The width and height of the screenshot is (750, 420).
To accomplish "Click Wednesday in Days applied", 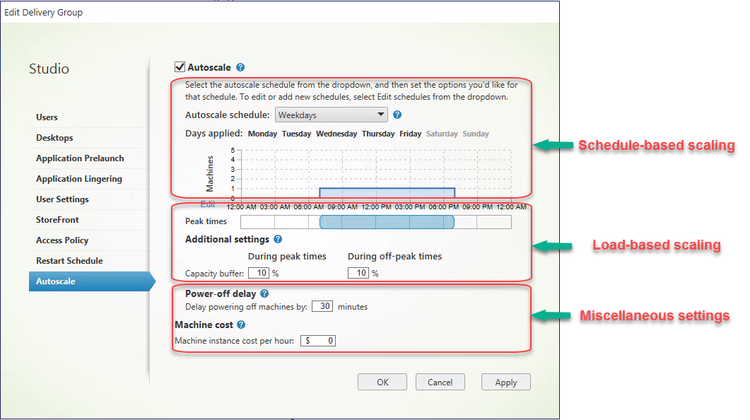I will (336, 134).
